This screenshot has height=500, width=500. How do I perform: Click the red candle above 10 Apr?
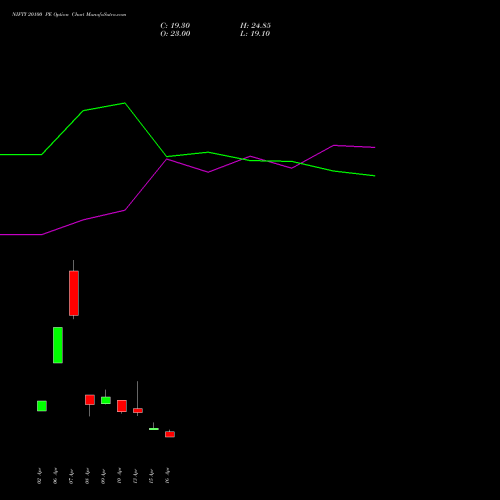coord(122,406)
